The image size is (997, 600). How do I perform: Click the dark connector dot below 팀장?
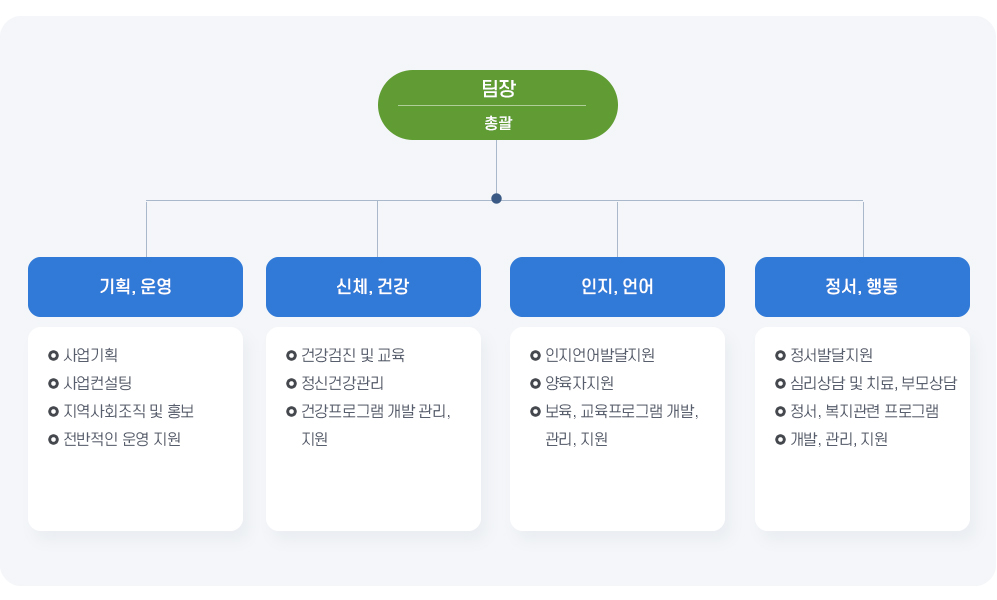coord(496,198)
